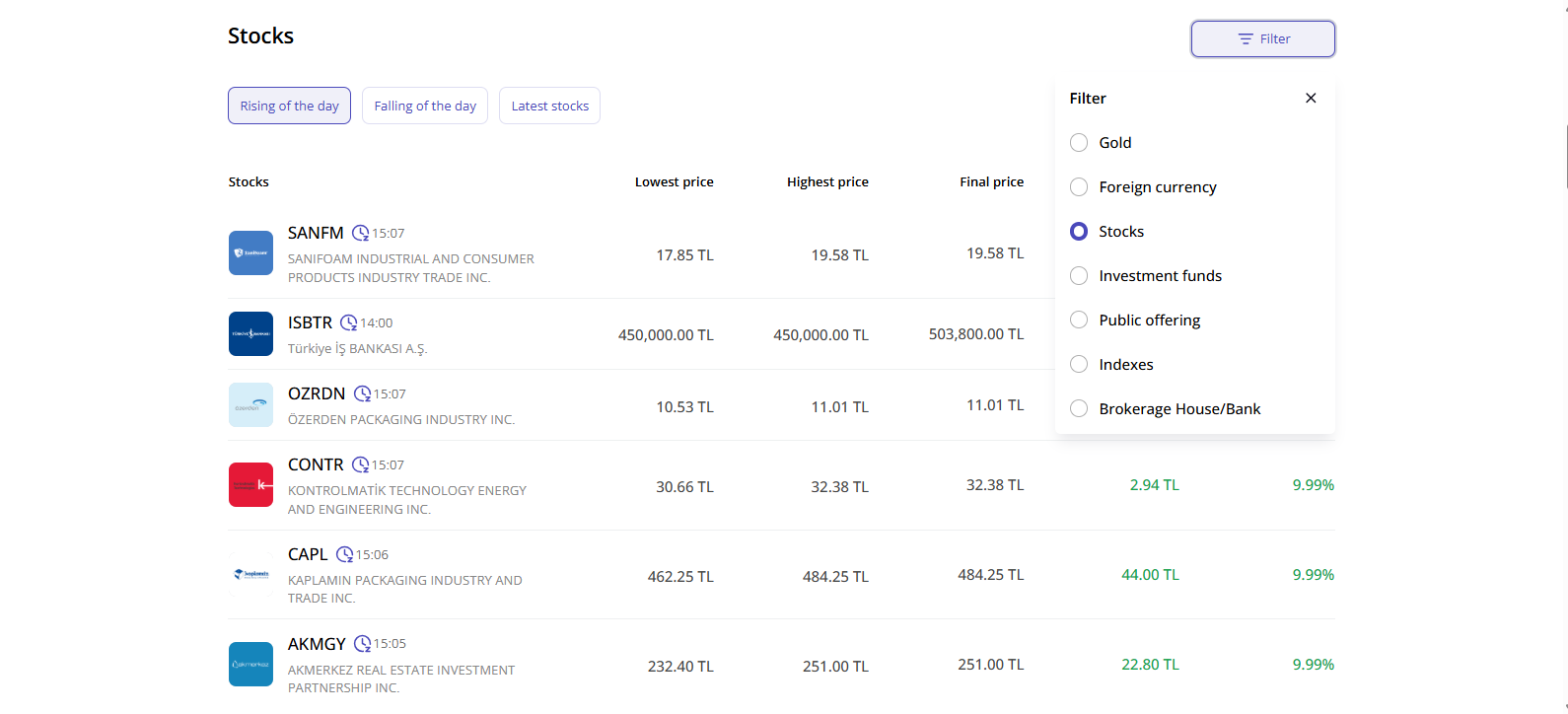This screenshot has height=714, width=1568.
Task: Click the ISBTR bank logo icon
Action: [x=250, y=334]
